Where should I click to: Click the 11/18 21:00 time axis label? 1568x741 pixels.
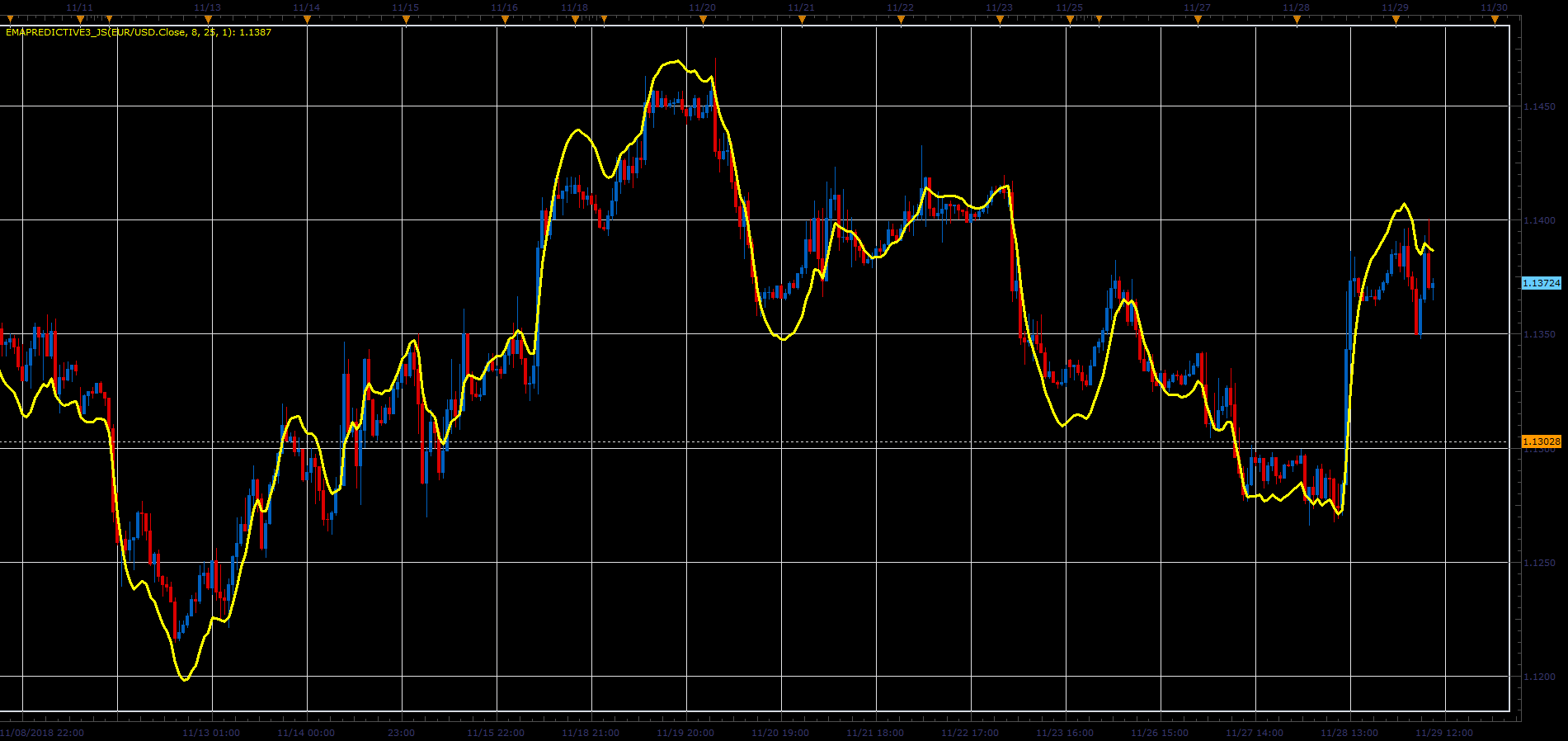point(591,733)
